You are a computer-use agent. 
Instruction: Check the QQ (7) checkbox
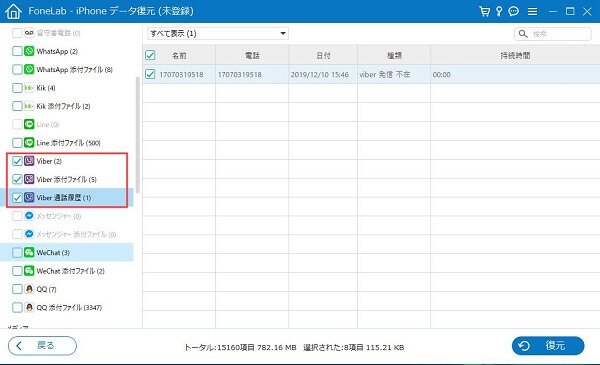point(17,289)
